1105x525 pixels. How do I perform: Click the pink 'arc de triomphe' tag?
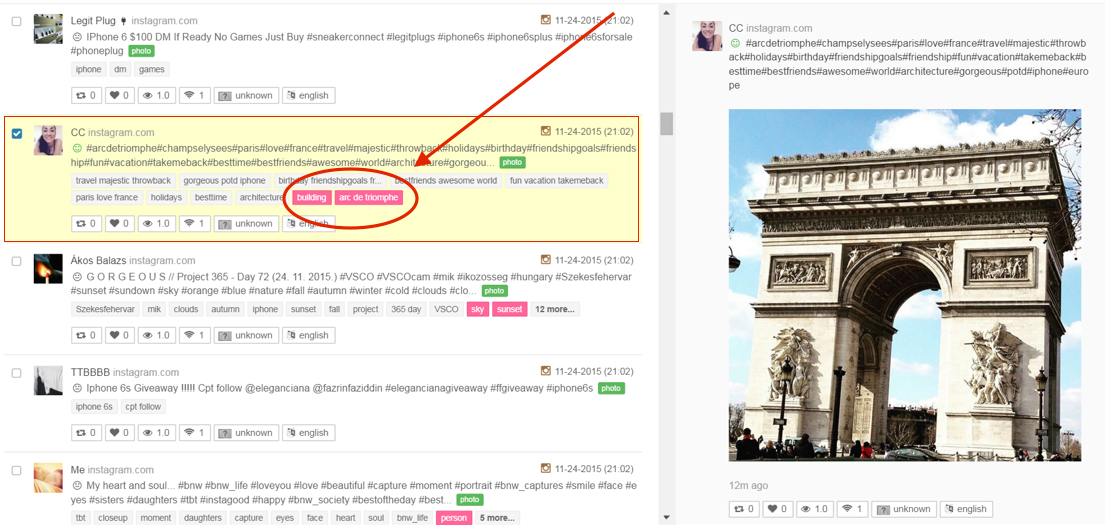(368, 198)
